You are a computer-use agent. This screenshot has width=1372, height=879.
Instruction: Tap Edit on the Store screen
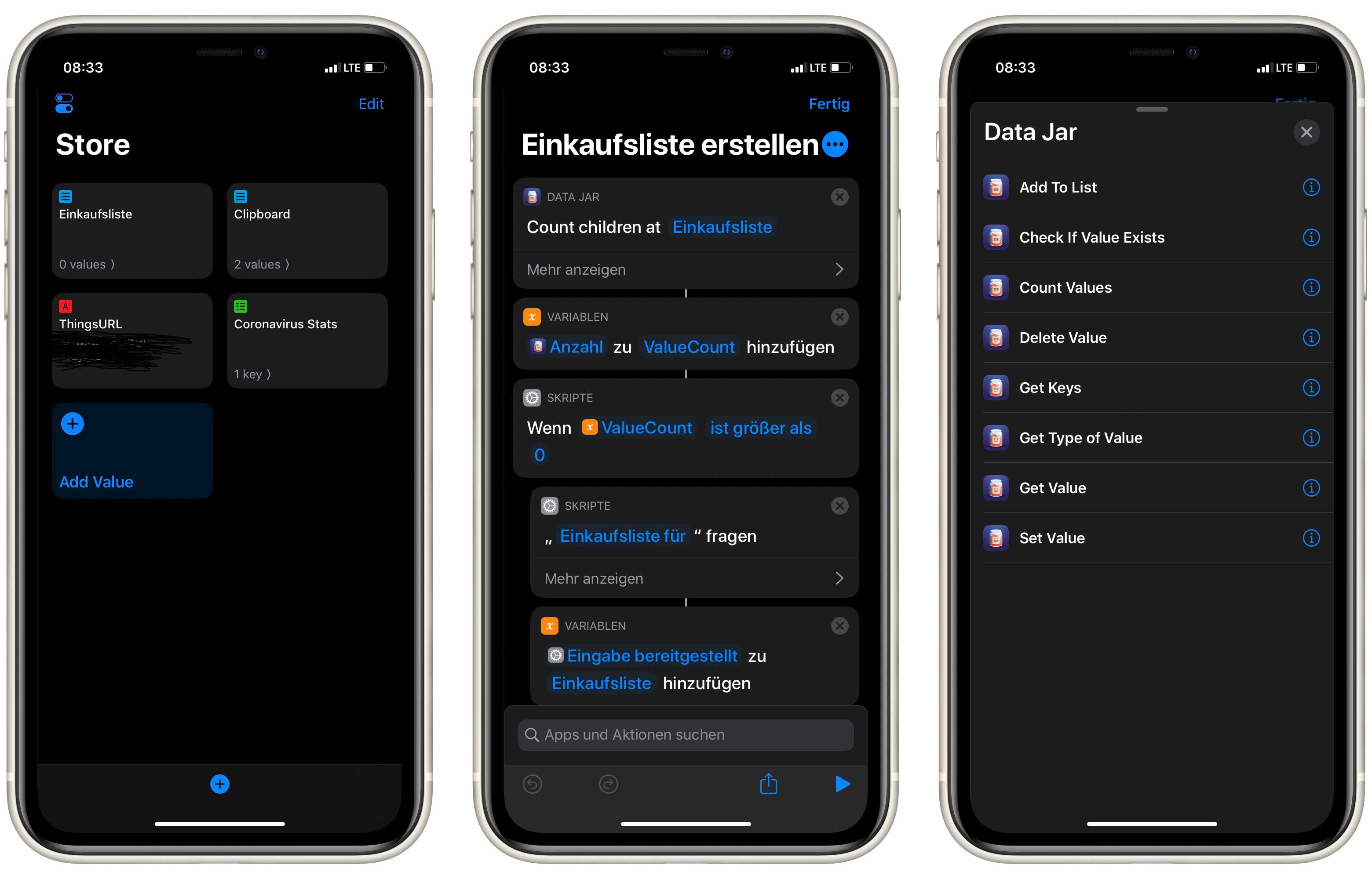[370, 103]
